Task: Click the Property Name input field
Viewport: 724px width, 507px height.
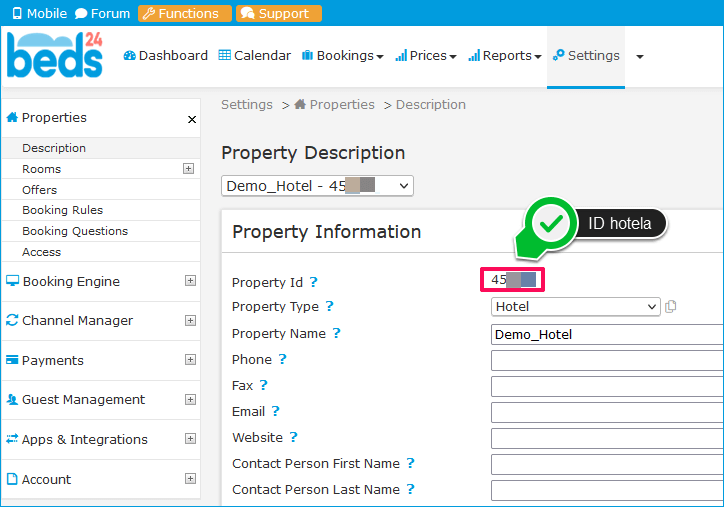Action: 606,335
